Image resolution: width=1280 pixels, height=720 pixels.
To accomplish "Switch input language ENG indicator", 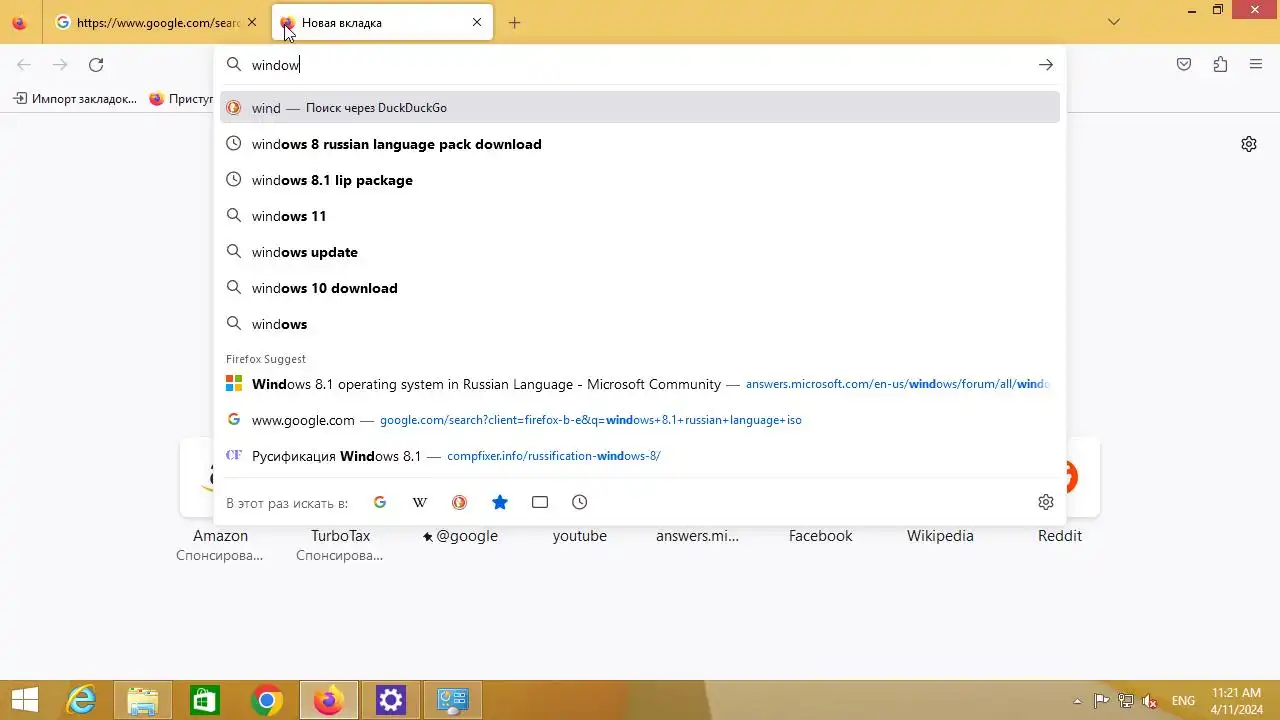I will coord(1183,701).
